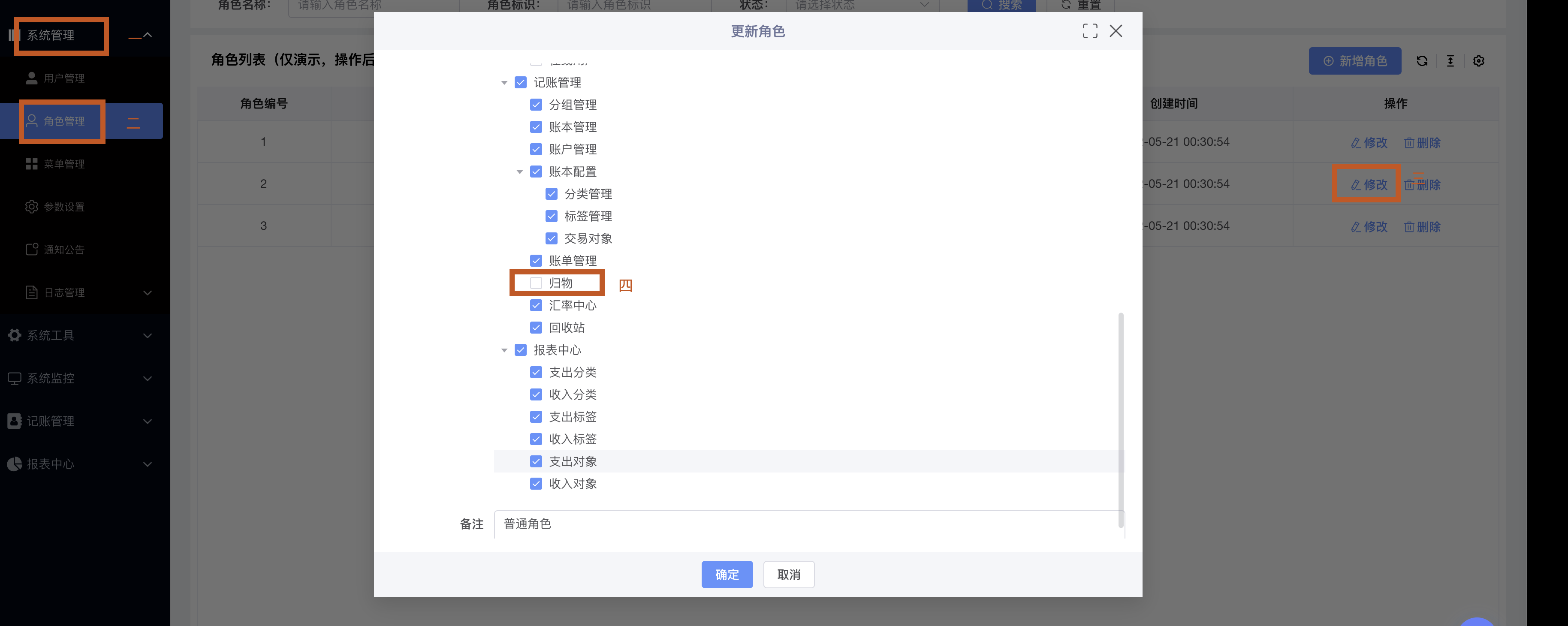The width and height of the screenshot is (1568, 626).
Task: Check the 归物 checkbox
Action: click(x=536, y=283)
